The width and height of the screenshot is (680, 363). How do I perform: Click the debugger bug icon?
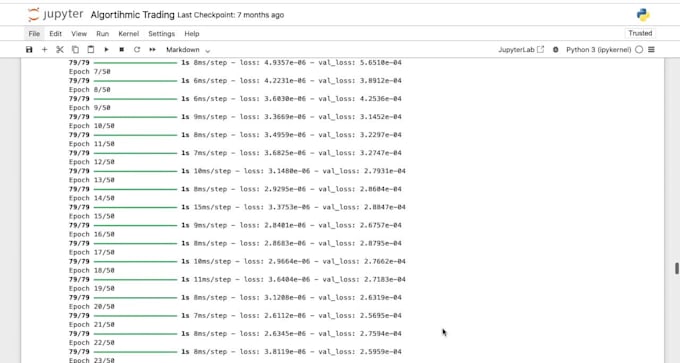click(x=556, y=49)
